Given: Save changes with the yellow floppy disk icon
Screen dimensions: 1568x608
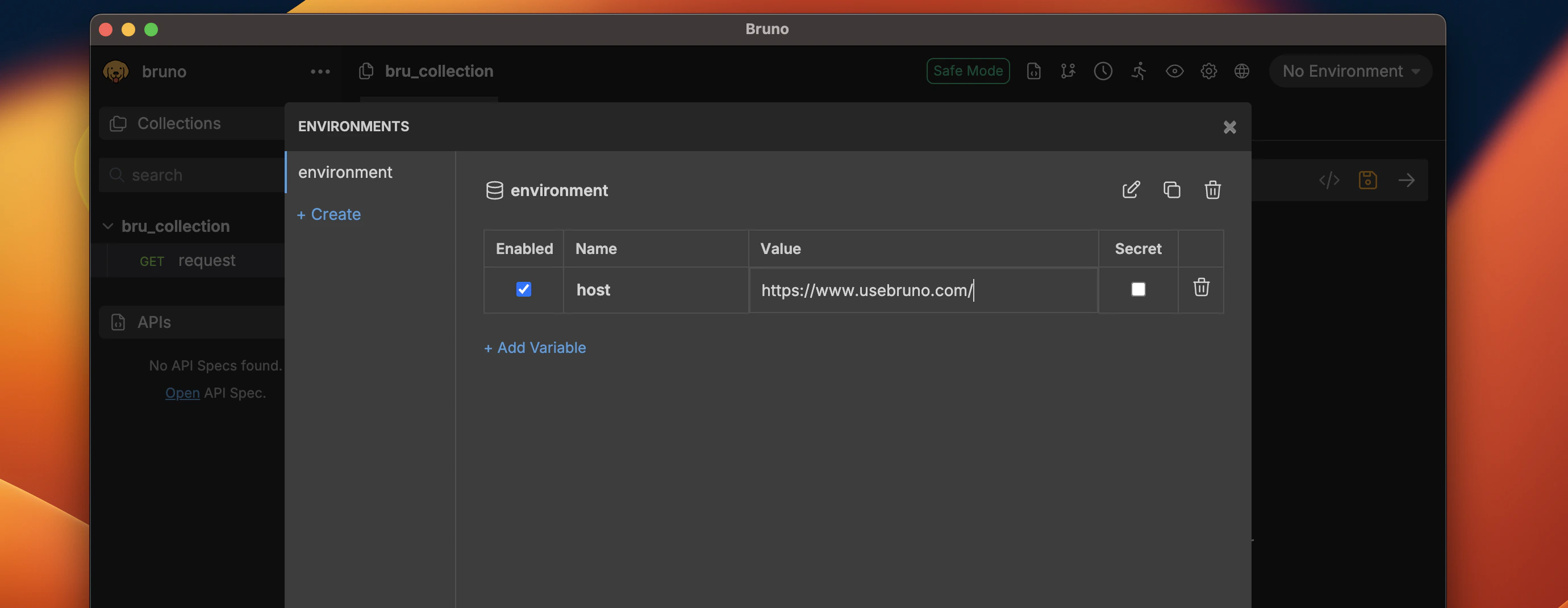Looking at the screenshot, I should [1368, 180].
